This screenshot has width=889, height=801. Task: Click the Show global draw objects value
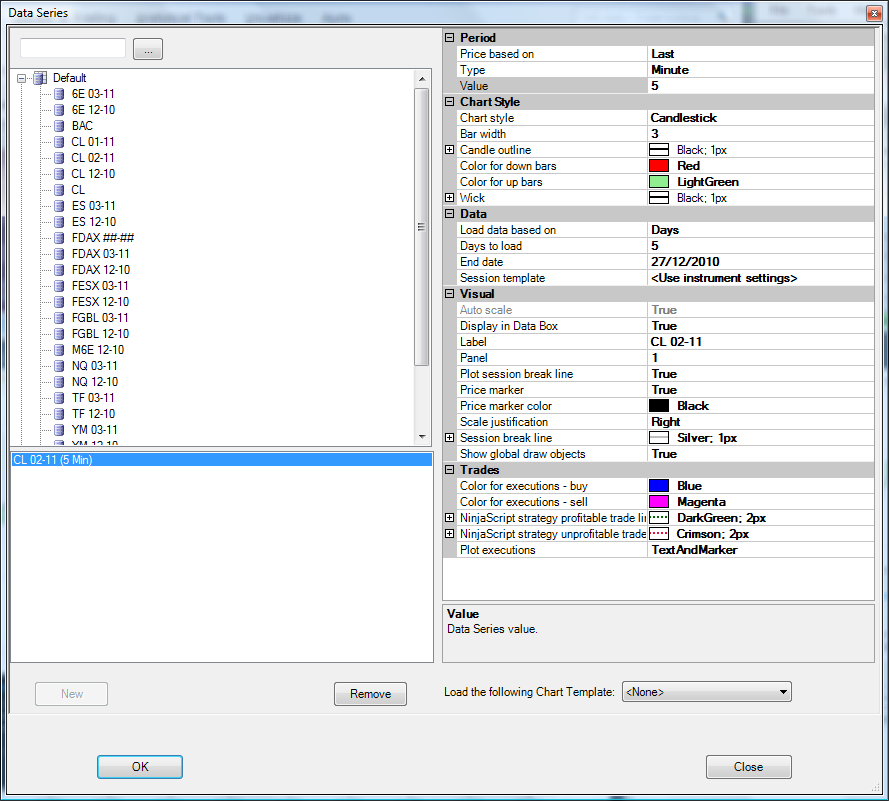click(x=761, y=454)
